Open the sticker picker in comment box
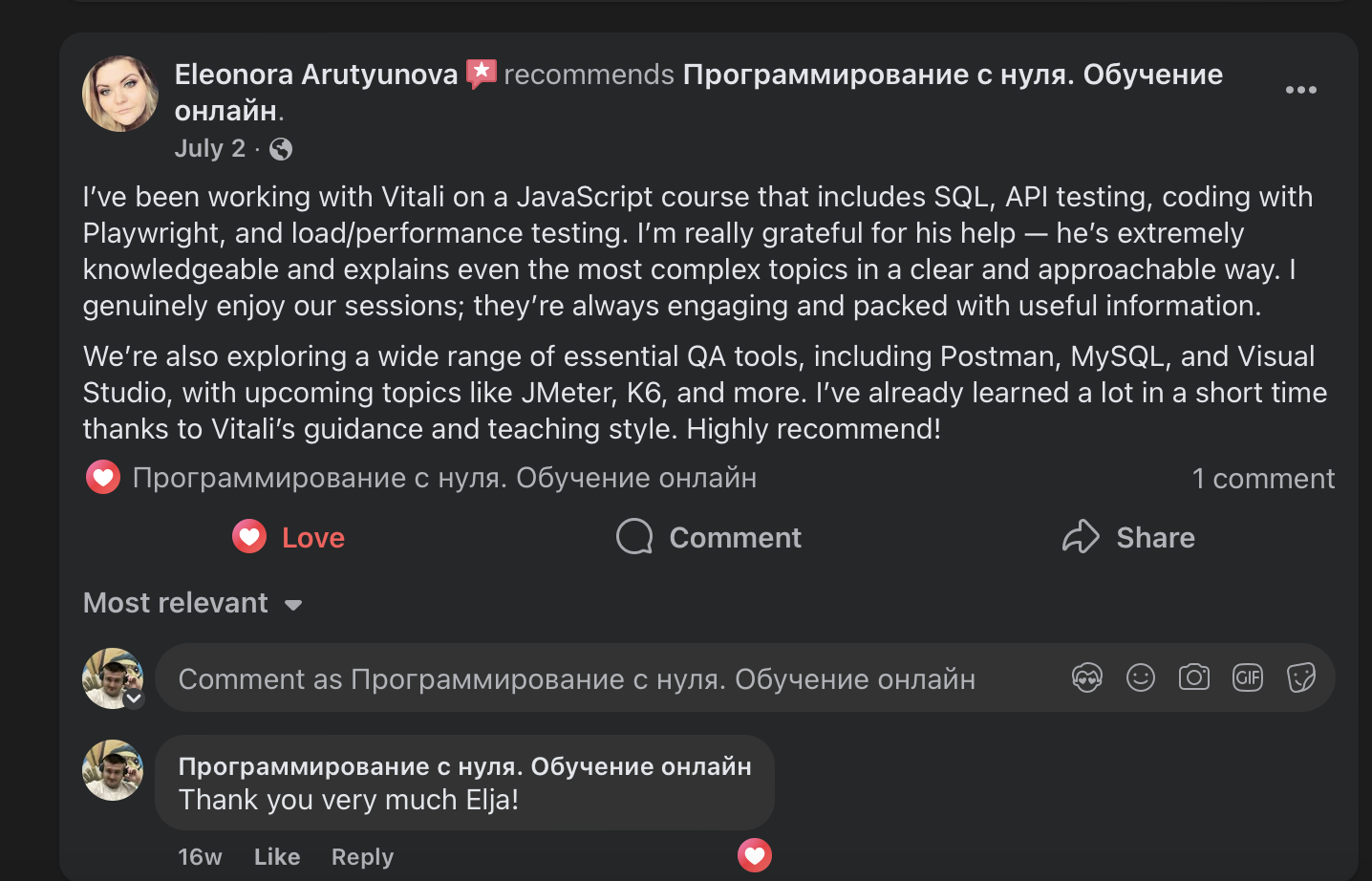This screenshot has height=881, width=1372. click(1300, 678)
